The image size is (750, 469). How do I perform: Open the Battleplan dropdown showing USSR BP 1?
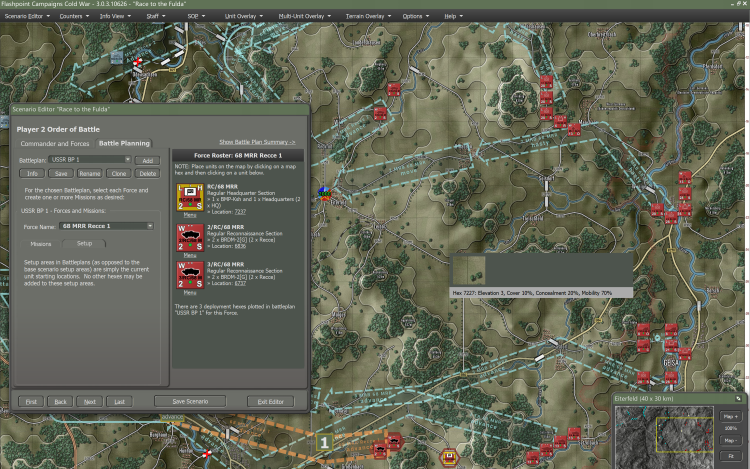click(89, 159)
